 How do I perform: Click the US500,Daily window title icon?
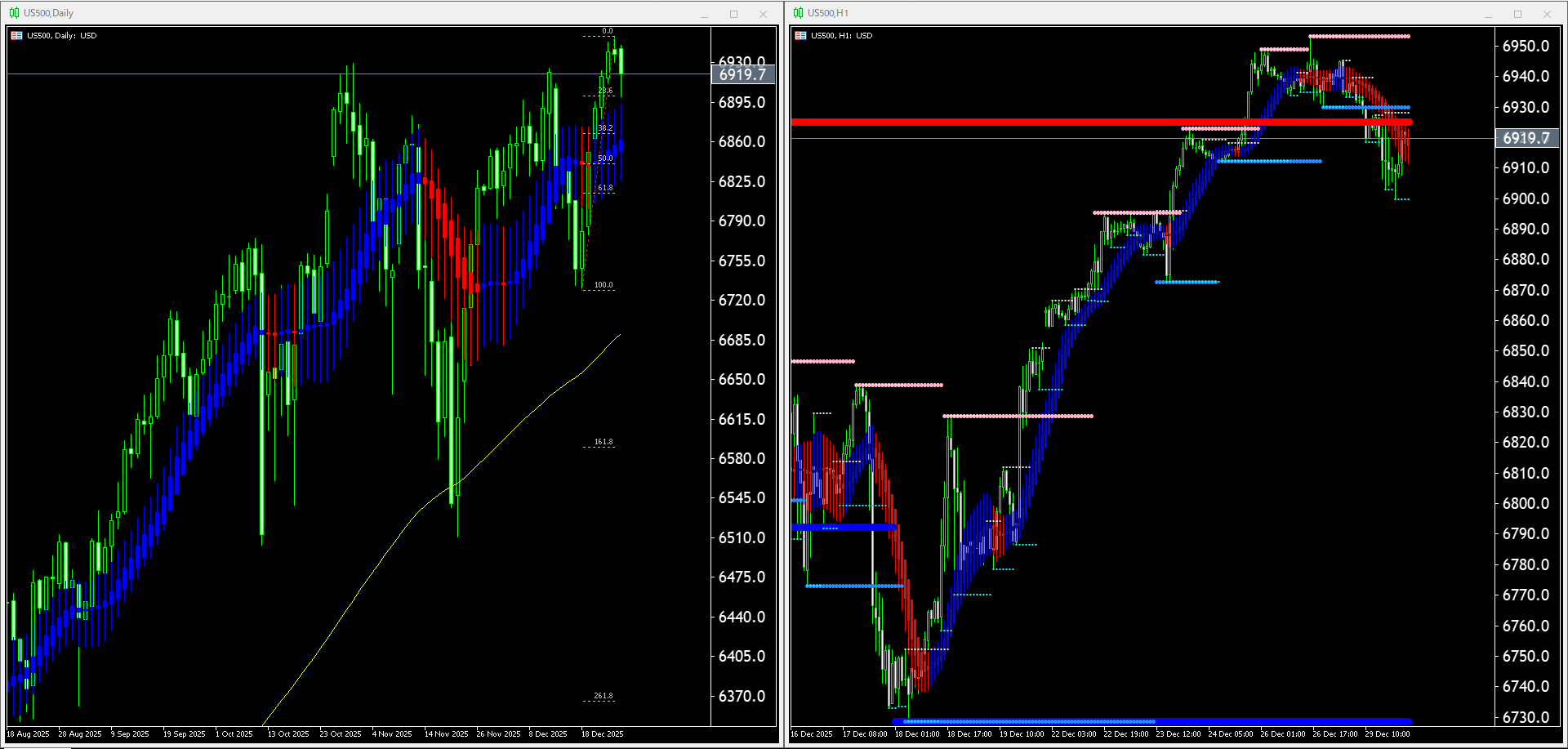tap(14, 13)
